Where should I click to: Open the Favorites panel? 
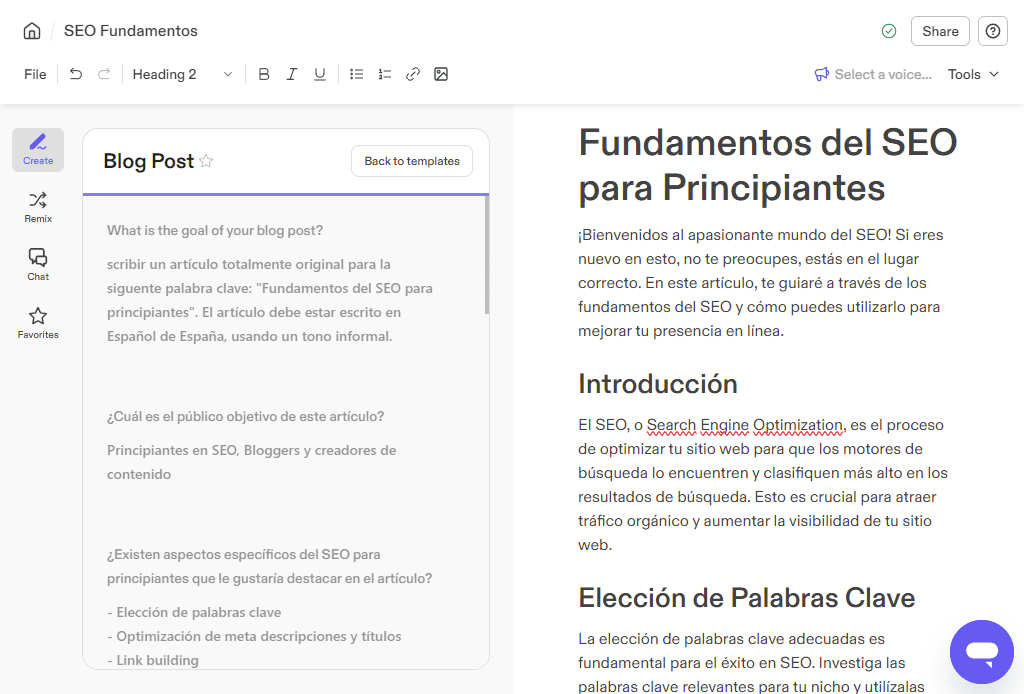point(37,322)
